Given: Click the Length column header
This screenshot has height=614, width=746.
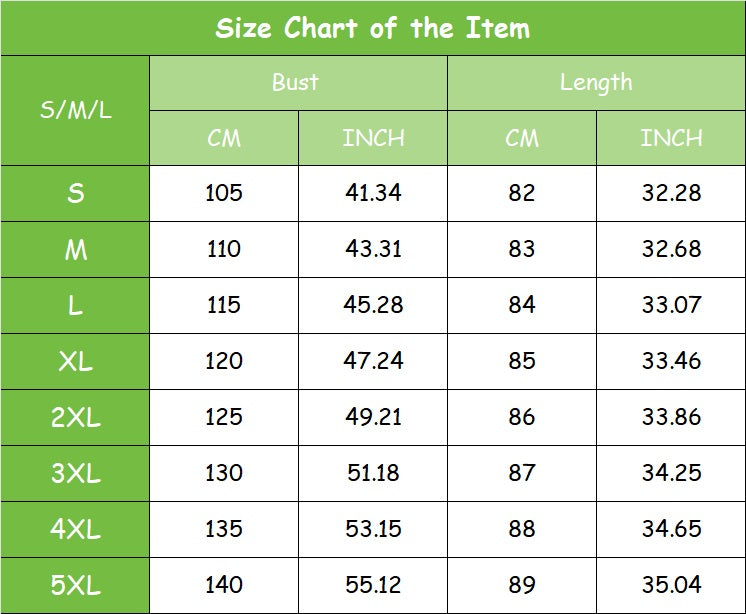Looking at the screenshot, I should pos(596,83).
